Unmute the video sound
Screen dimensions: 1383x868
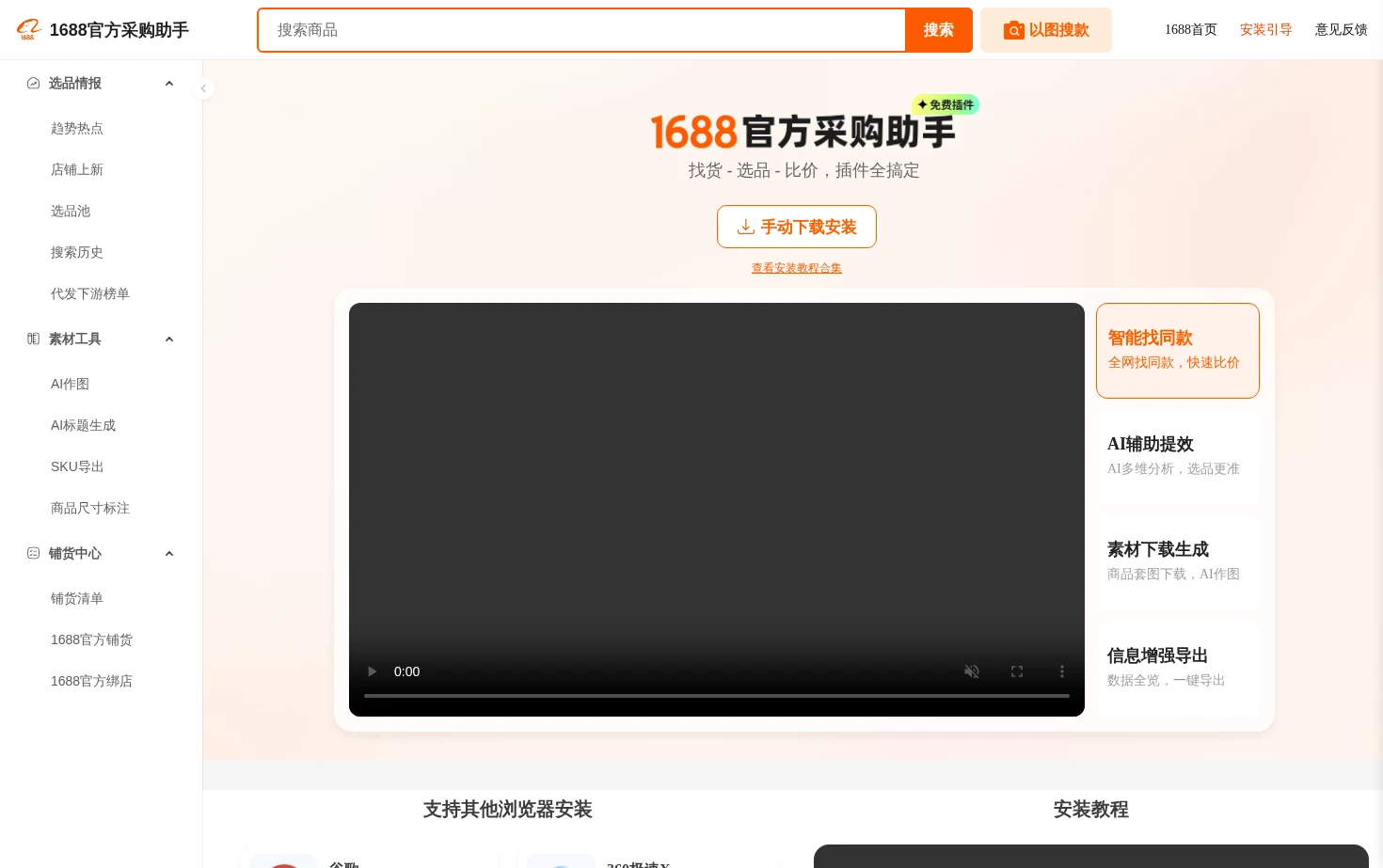972,671
